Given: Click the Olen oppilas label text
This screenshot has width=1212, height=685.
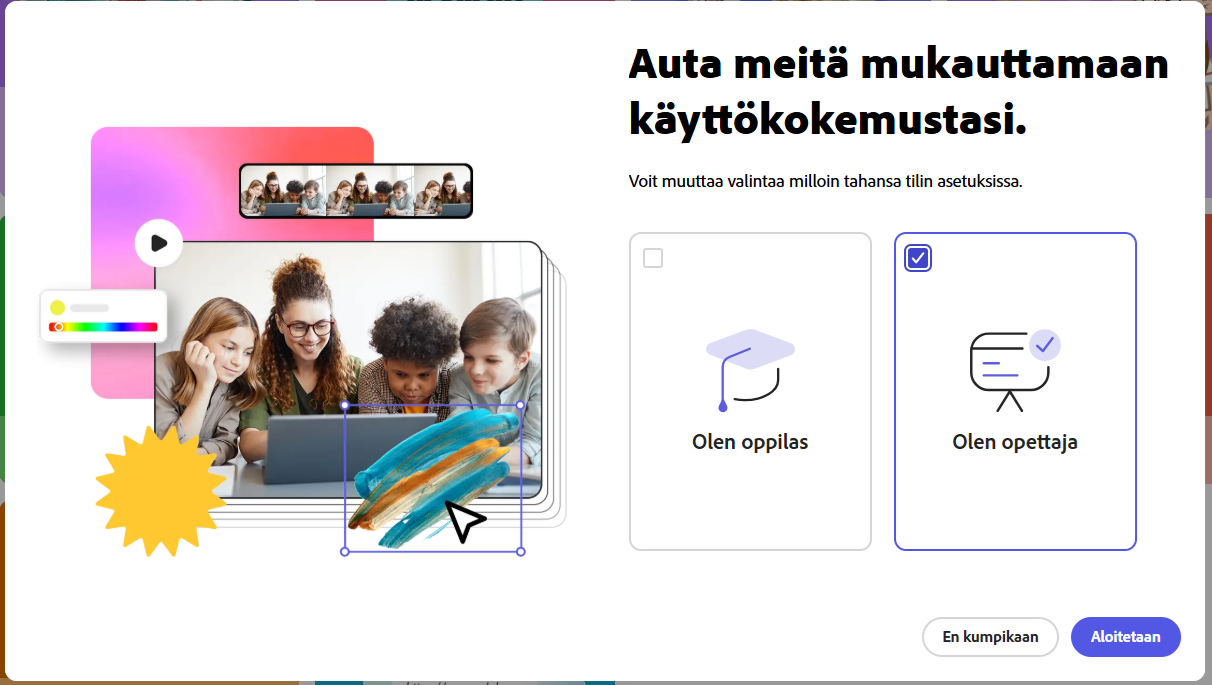Looking at the screenshot, I should tap(750, 442).
